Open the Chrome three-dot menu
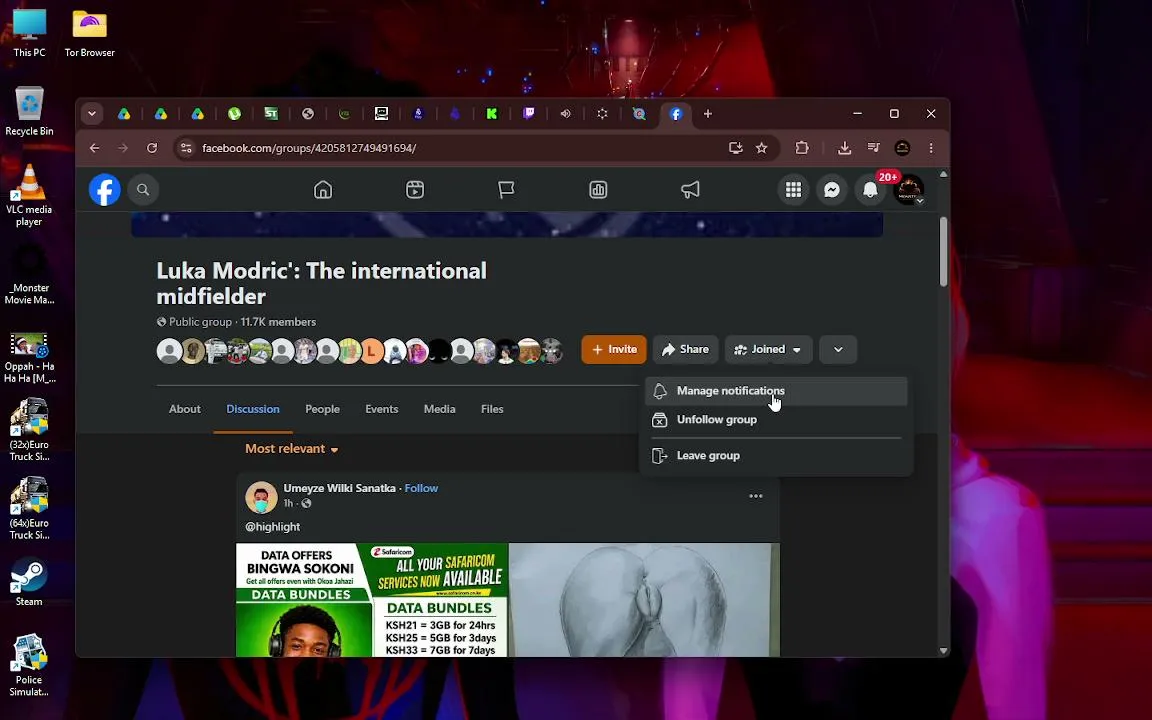The height and width of the screenshot is (720, 1152). (931, 148)
